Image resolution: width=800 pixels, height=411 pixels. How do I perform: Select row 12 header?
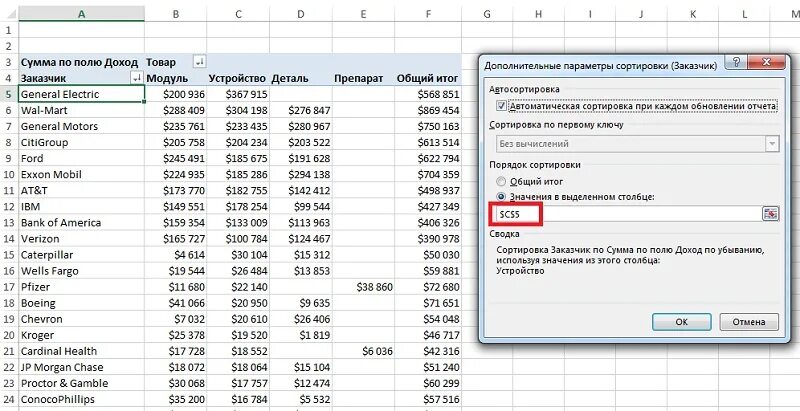point(9,207)
